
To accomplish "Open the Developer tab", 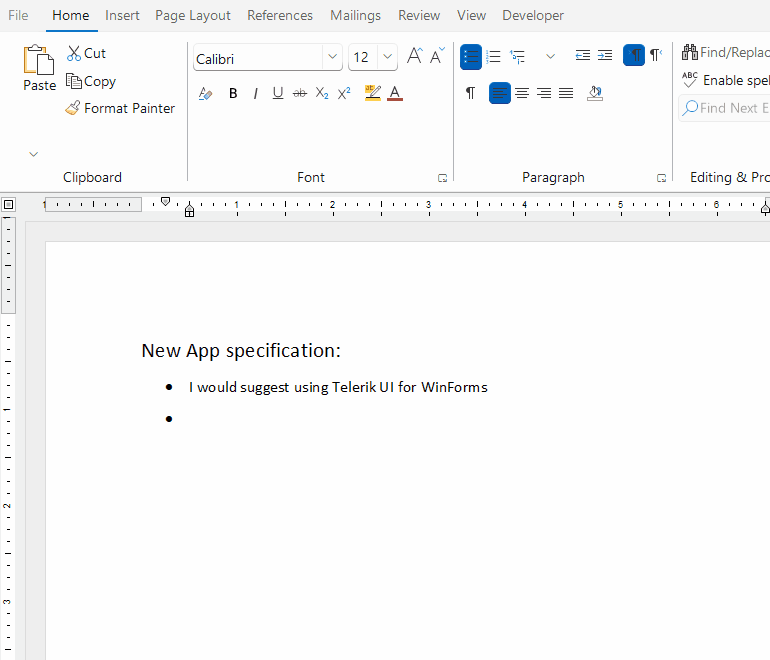I will click(x=533, y=16).
